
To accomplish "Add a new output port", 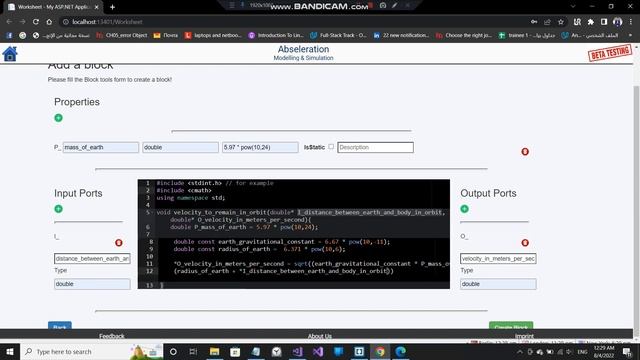I will tap(464, 209).
